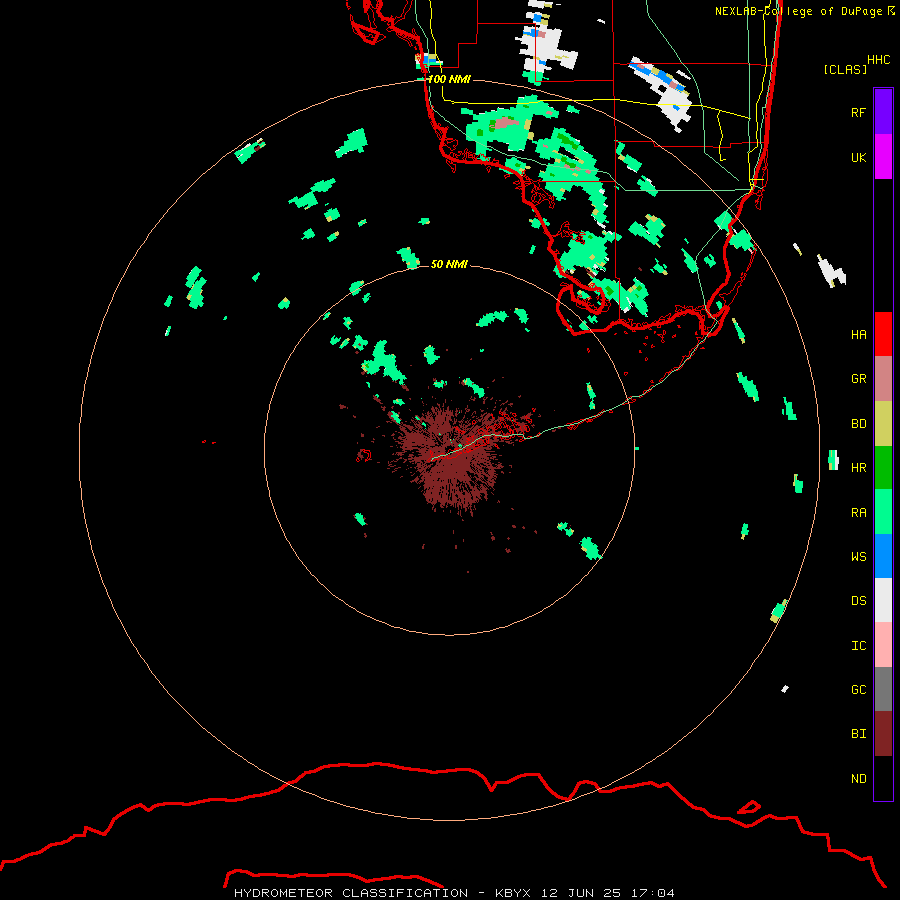Click the 17:04 timestamp
900x900 pixels.
[653, 893]
